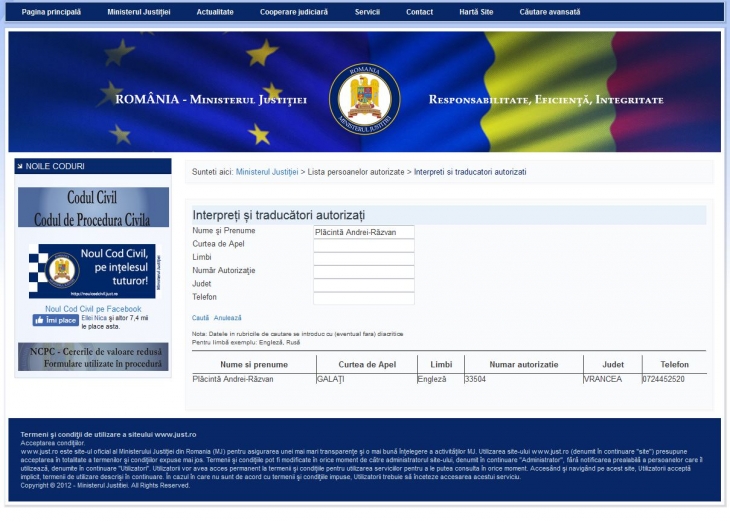Click the arrow icon beside NOILE CODURI
This screenshot has height=522, width=730.
pos(20,166)
